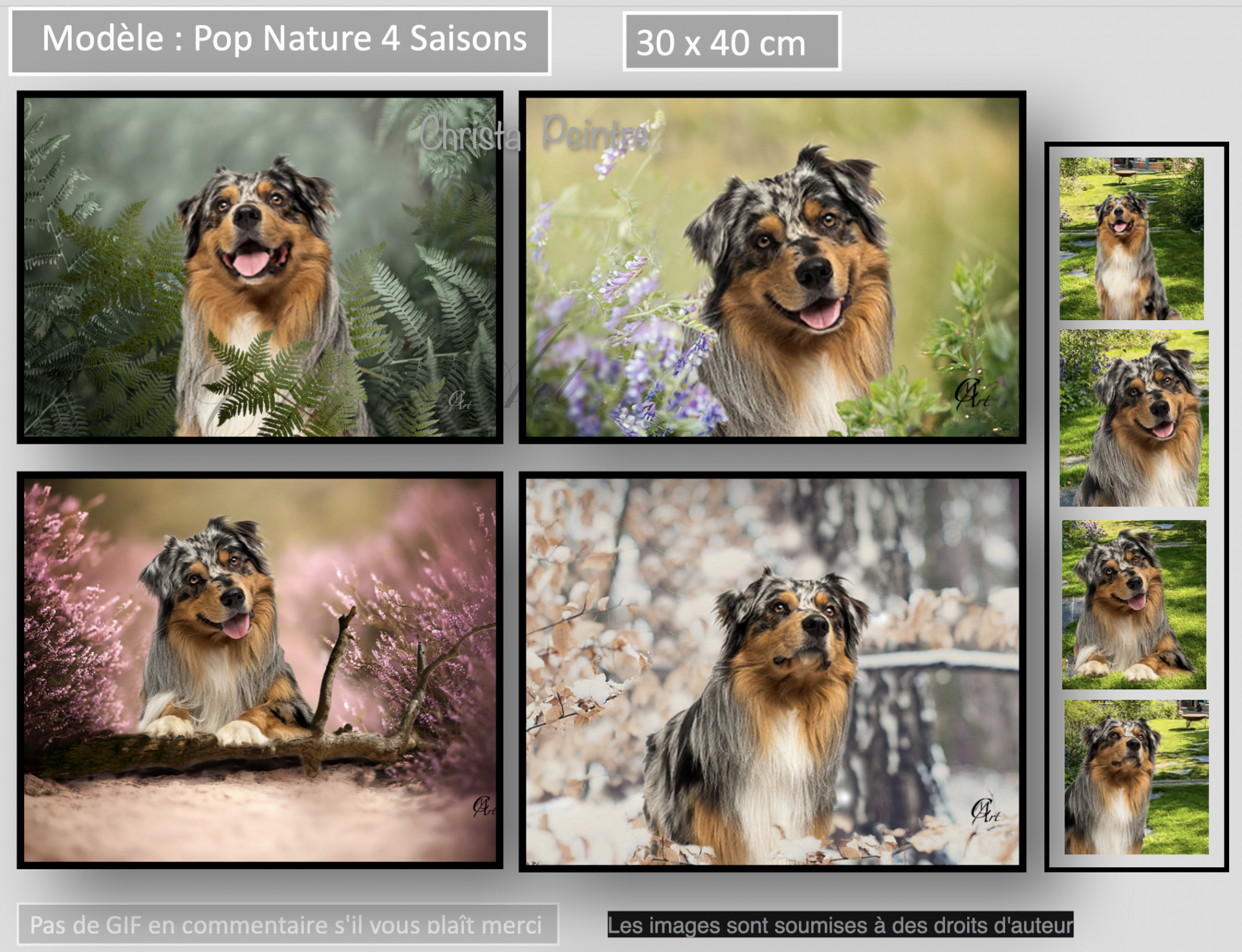Viewport: 1242px width, 952px height.
Task: Select the top reference photo in strip
Action: [x=1131, y=239]
